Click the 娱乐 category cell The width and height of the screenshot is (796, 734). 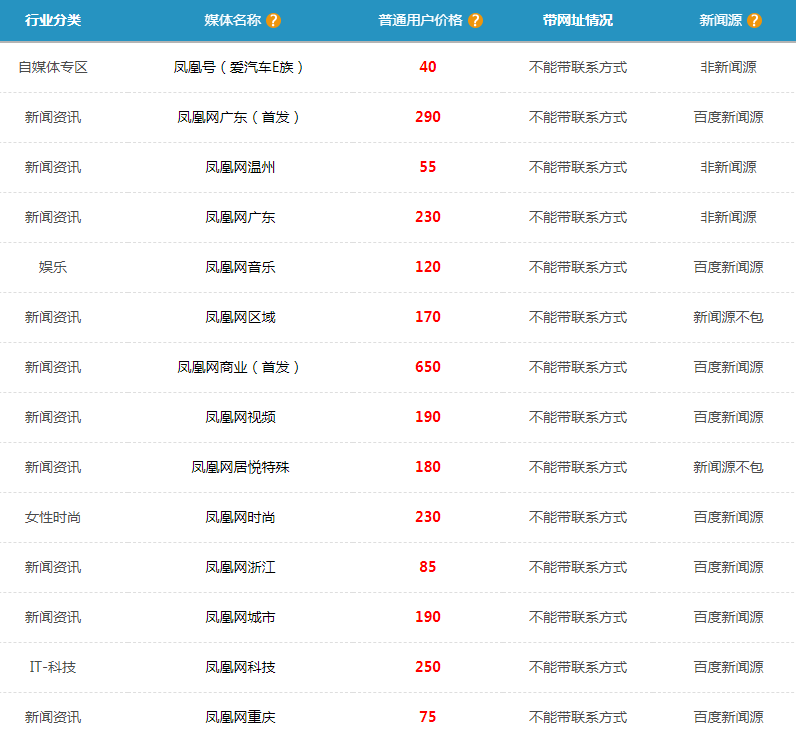tap(53, 267)
